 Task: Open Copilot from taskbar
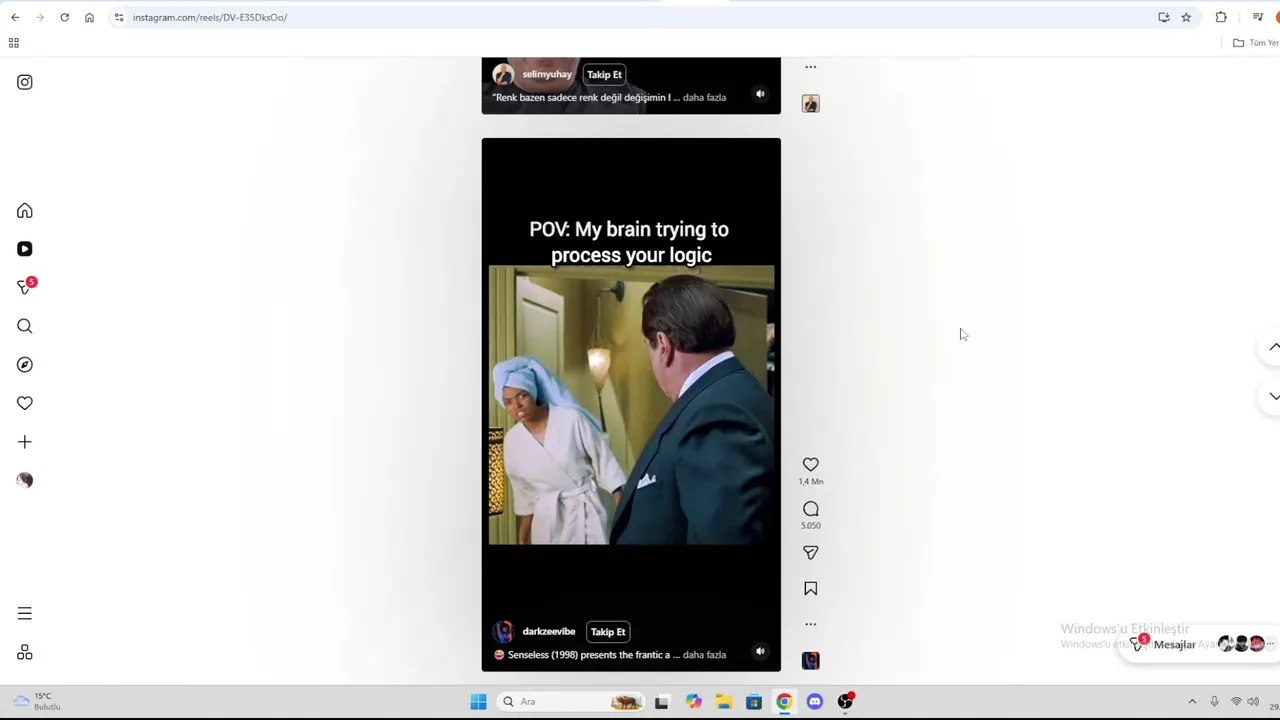point(693,702)
